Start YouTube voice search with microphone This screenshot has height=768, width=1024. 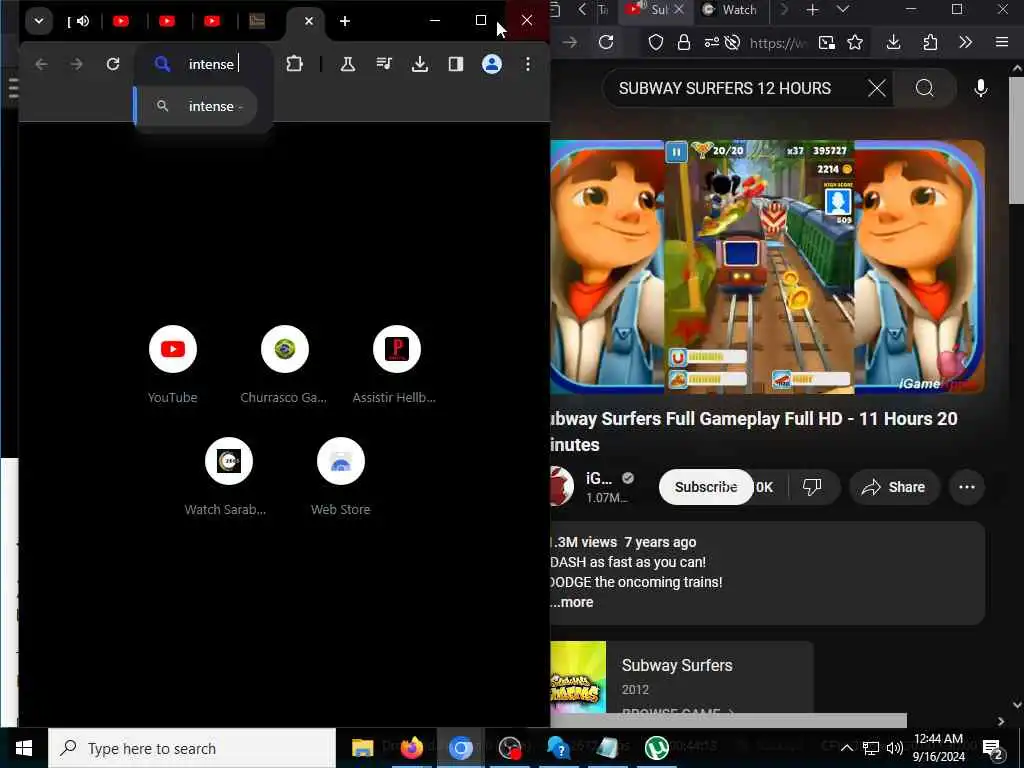point(980,88)
